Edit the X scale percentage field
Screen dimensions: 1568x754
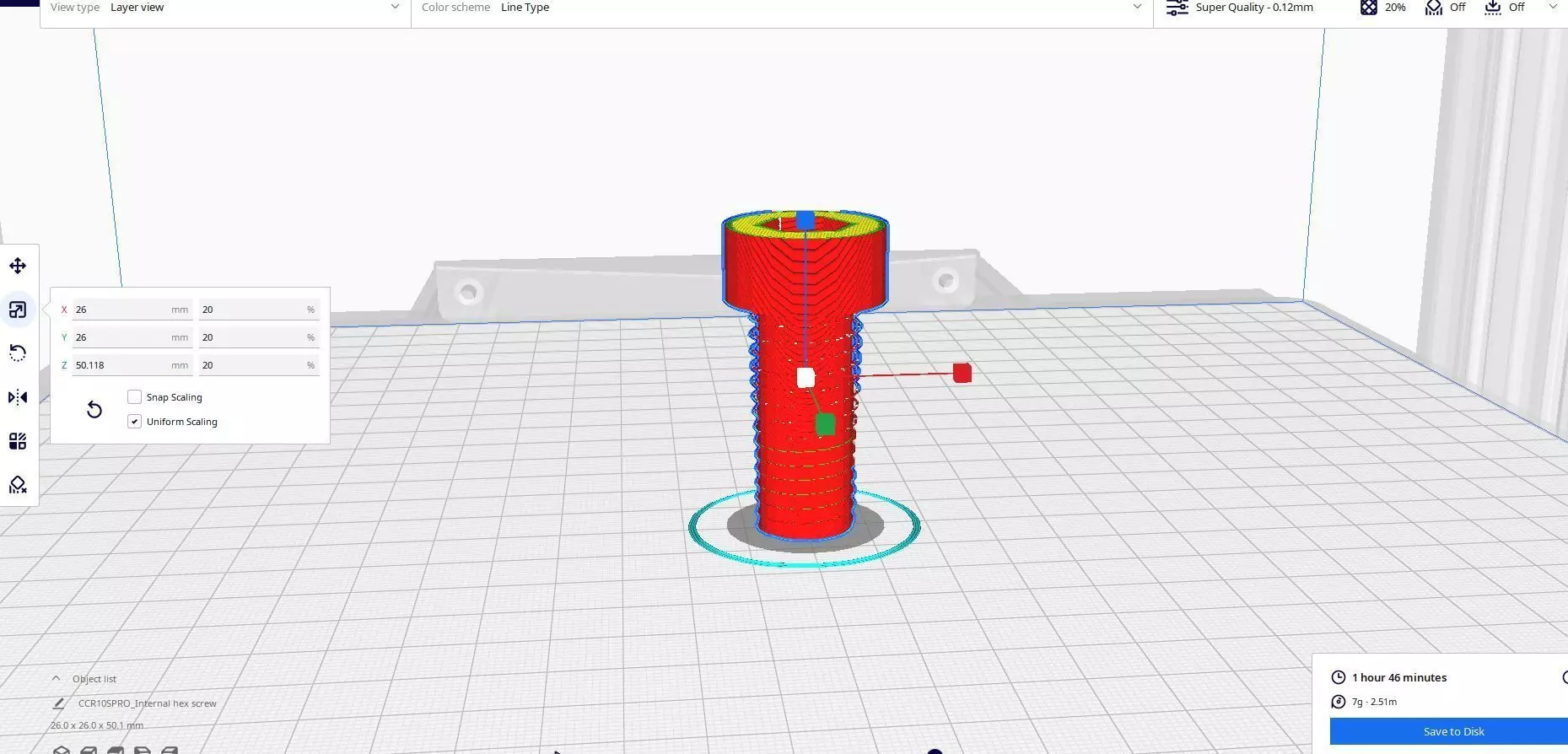[259, 310]
